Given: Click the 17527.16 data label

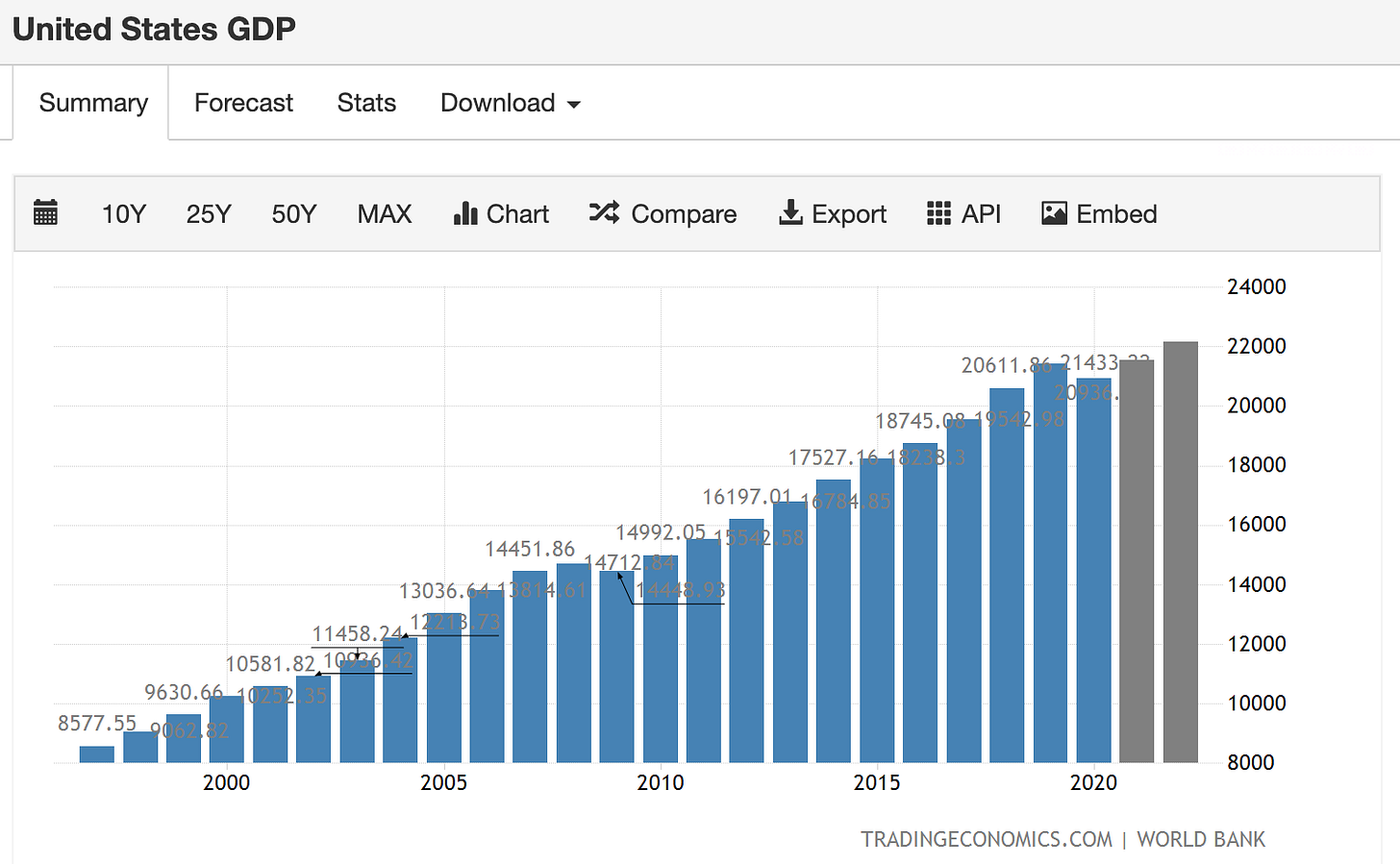Looking at the screenshot, I should point(834,457).
